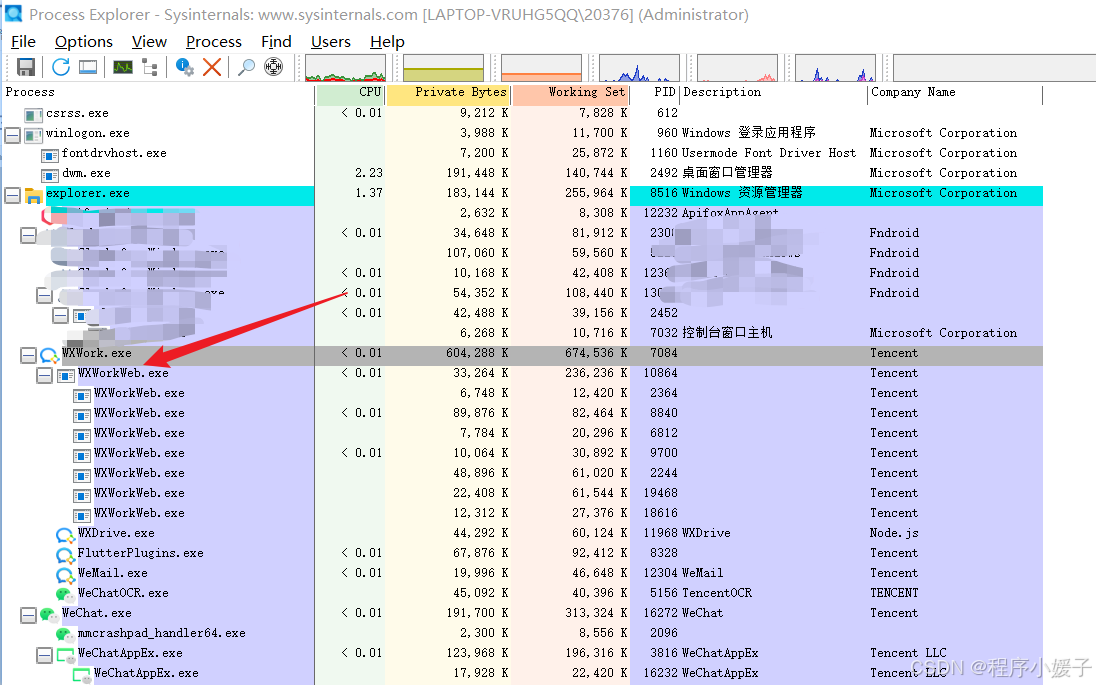Click the dwm.exe window icon
The width and height of the screenshot is (1096, 685).
point(50,175)
